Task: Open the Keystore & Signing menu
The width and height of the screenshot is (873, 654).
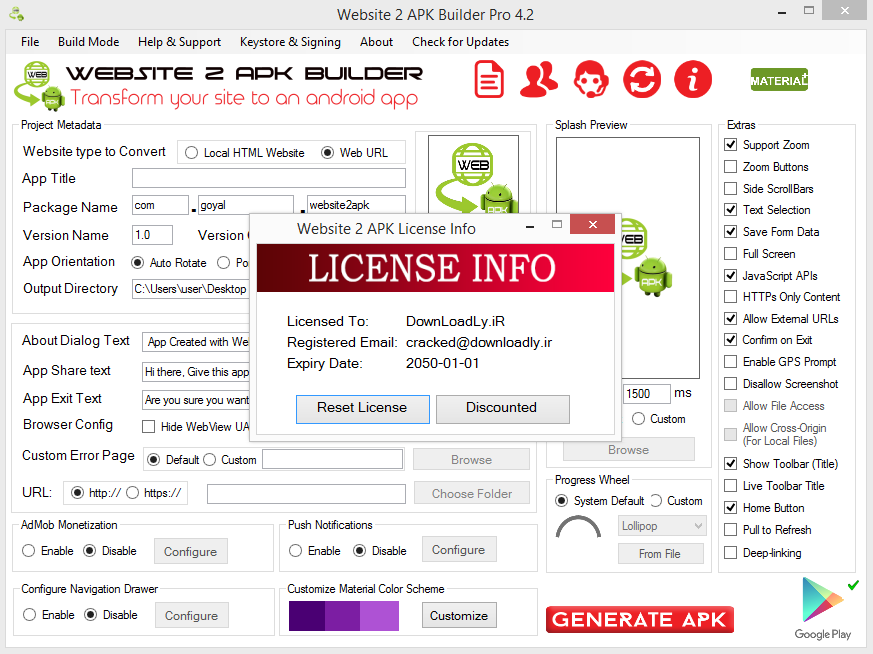Action: 290,42
